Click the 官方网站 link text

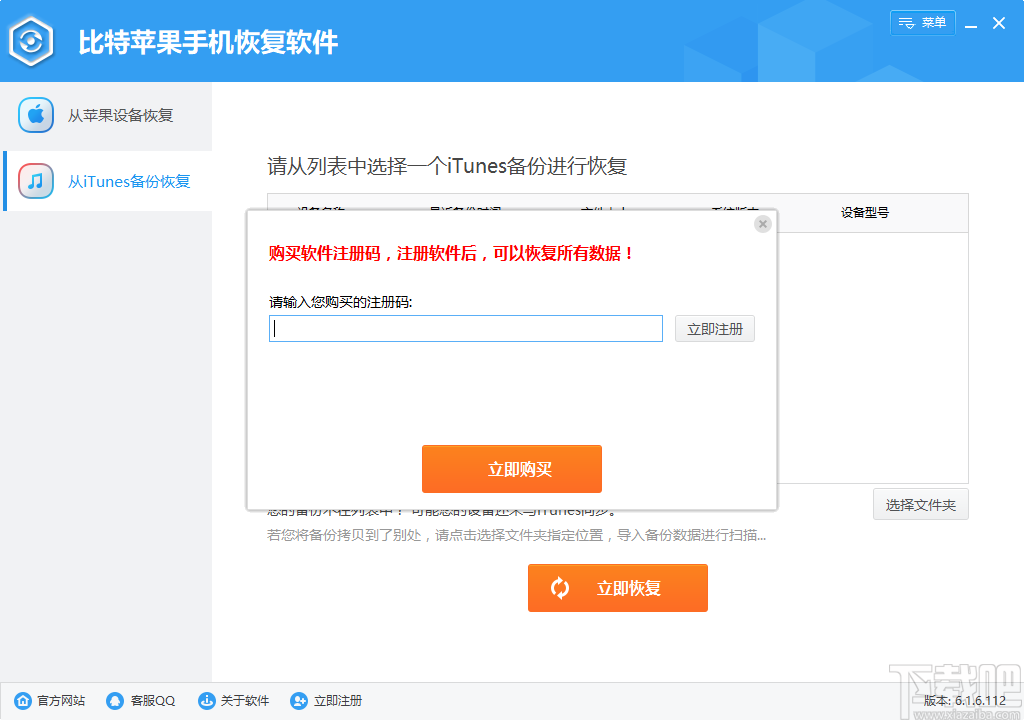pos(61,700)
